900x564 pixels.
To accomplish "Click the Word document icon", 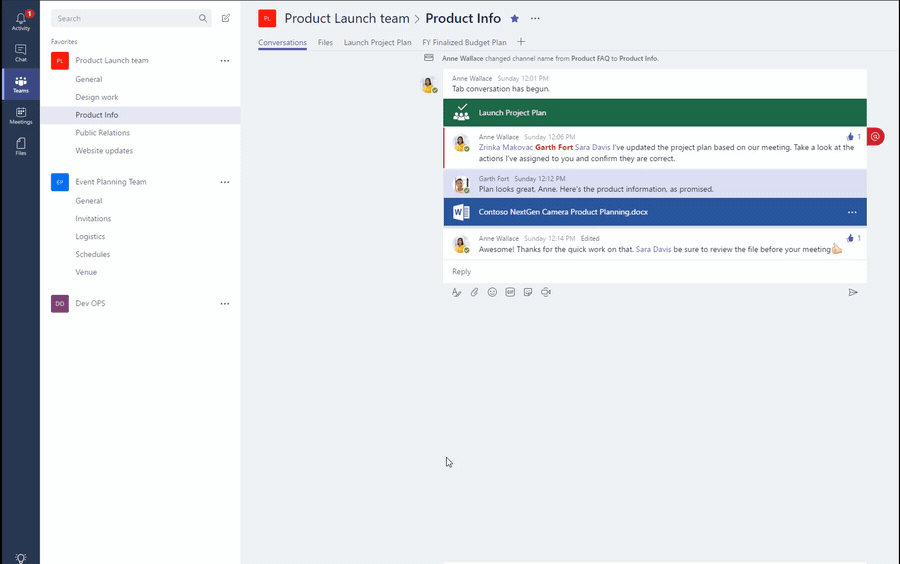I will [x=461, y=212].
